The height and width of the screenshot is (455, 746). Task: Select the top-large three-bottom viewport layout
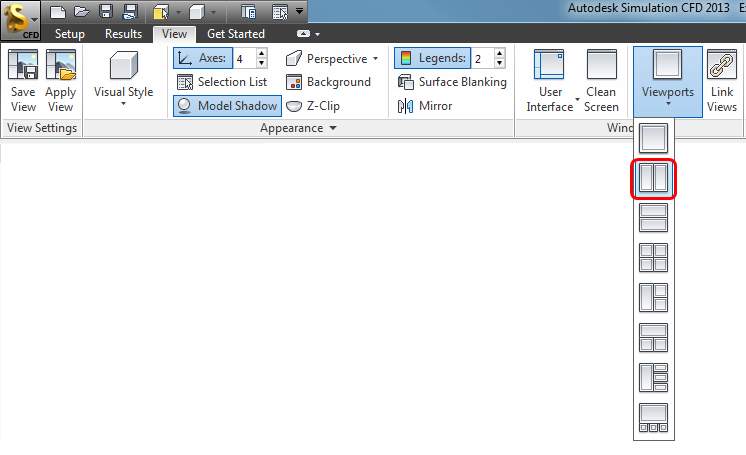(x=653, y=417)
